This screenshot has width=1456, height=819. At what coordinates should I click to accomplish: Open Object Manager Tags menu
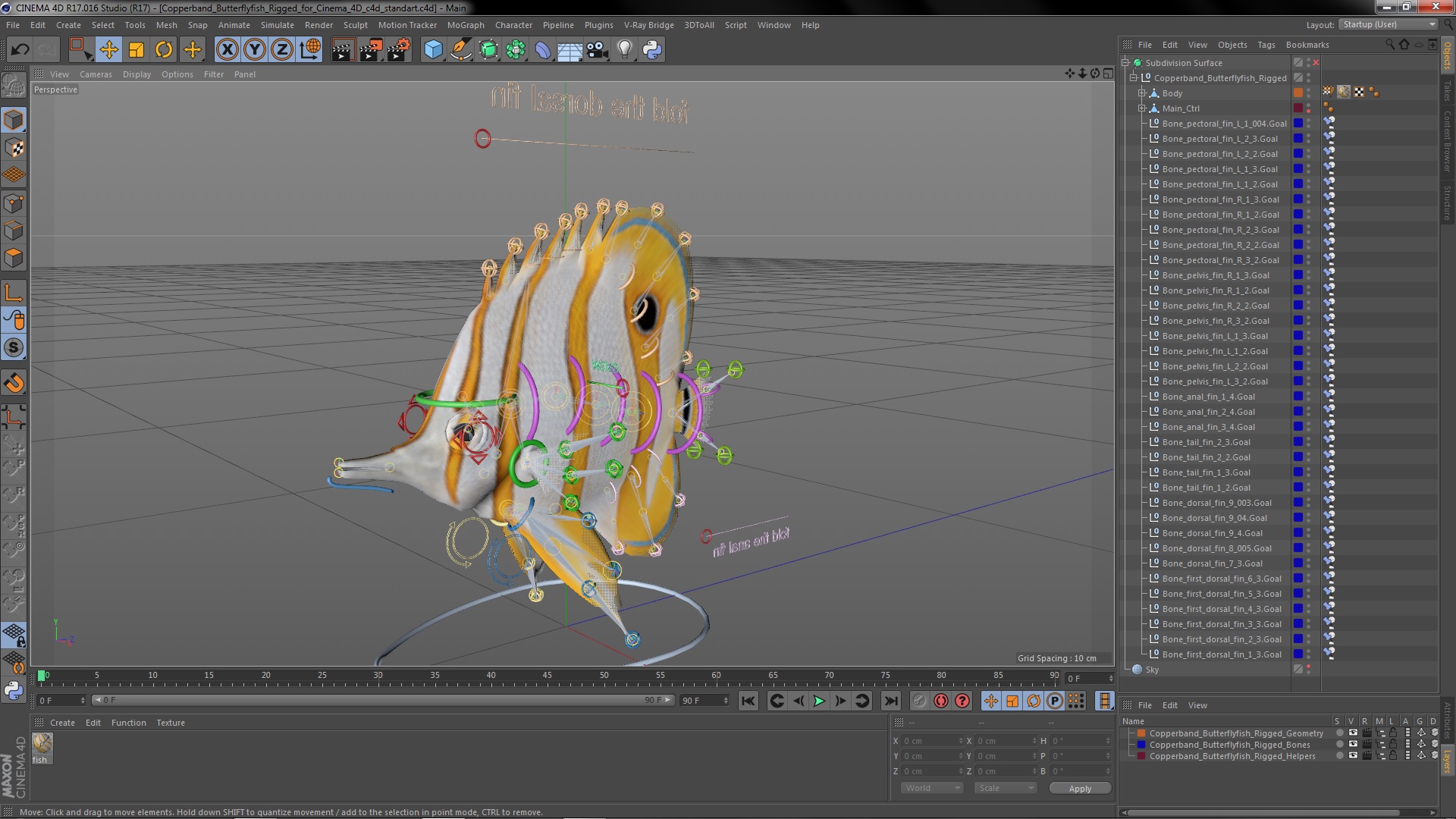tap(1266, 45)
